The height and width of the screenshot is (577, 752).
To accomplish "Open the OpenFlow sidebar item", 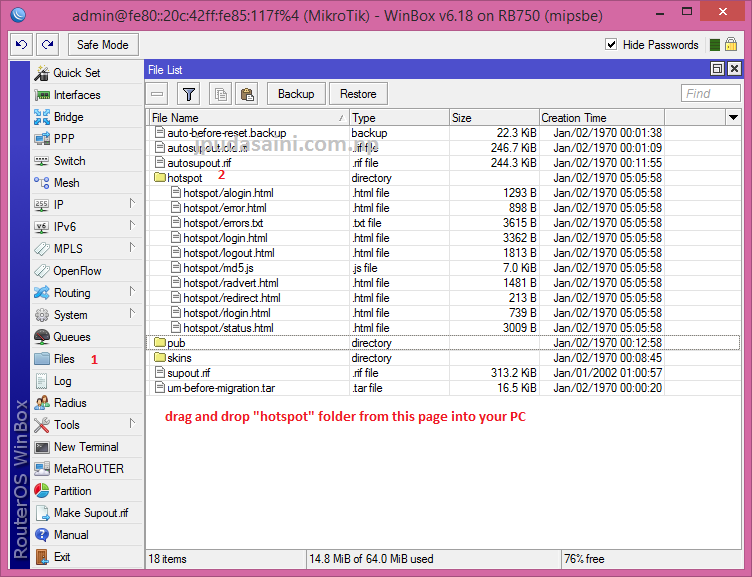I will [87, 271].
